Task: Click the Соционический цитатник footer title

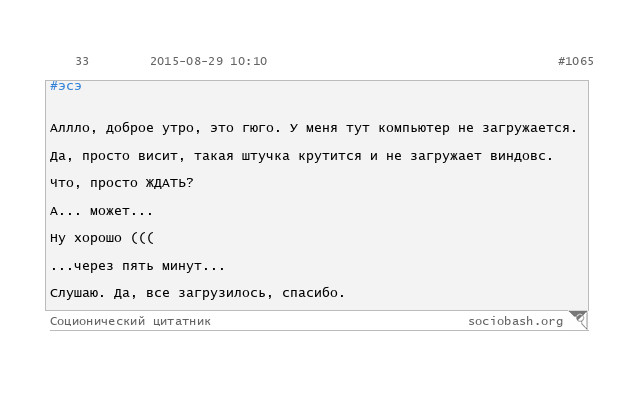Action: point(130,321)
